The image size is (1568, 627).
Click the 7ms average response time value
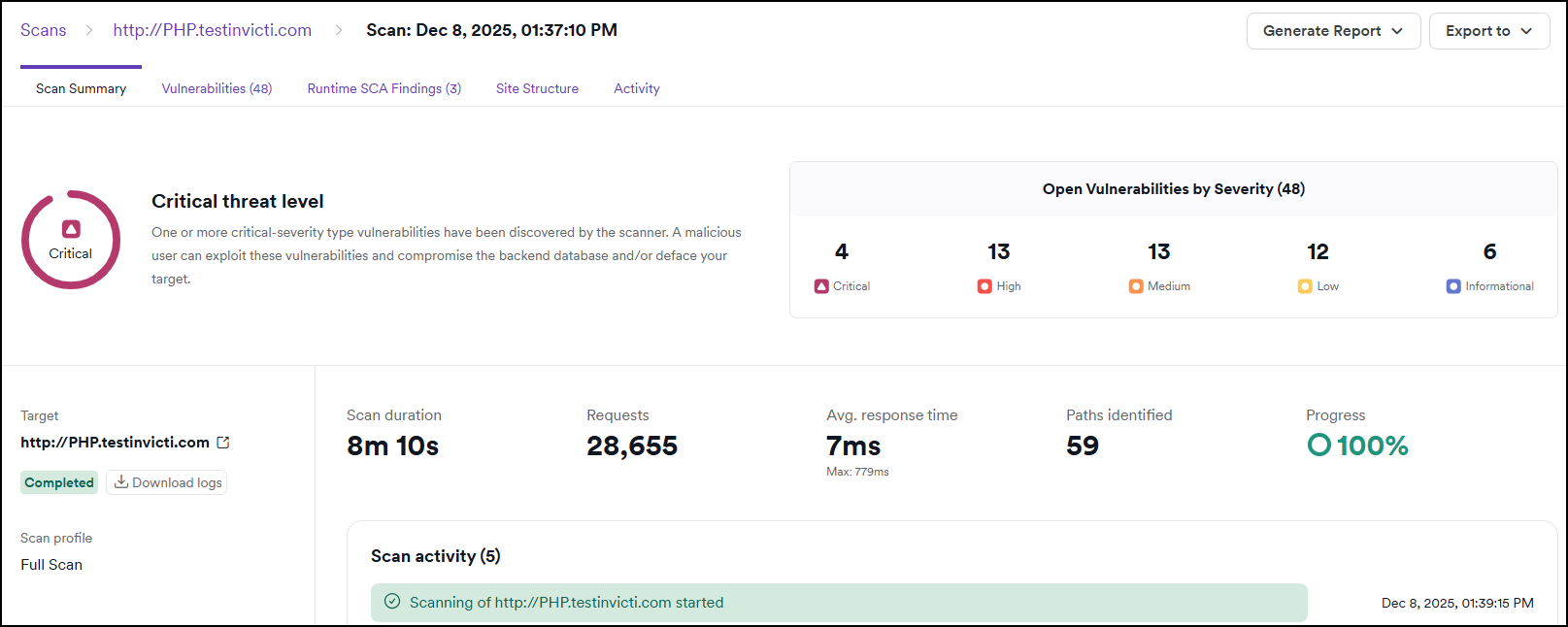pyautogui.click(x=853, y=445)
